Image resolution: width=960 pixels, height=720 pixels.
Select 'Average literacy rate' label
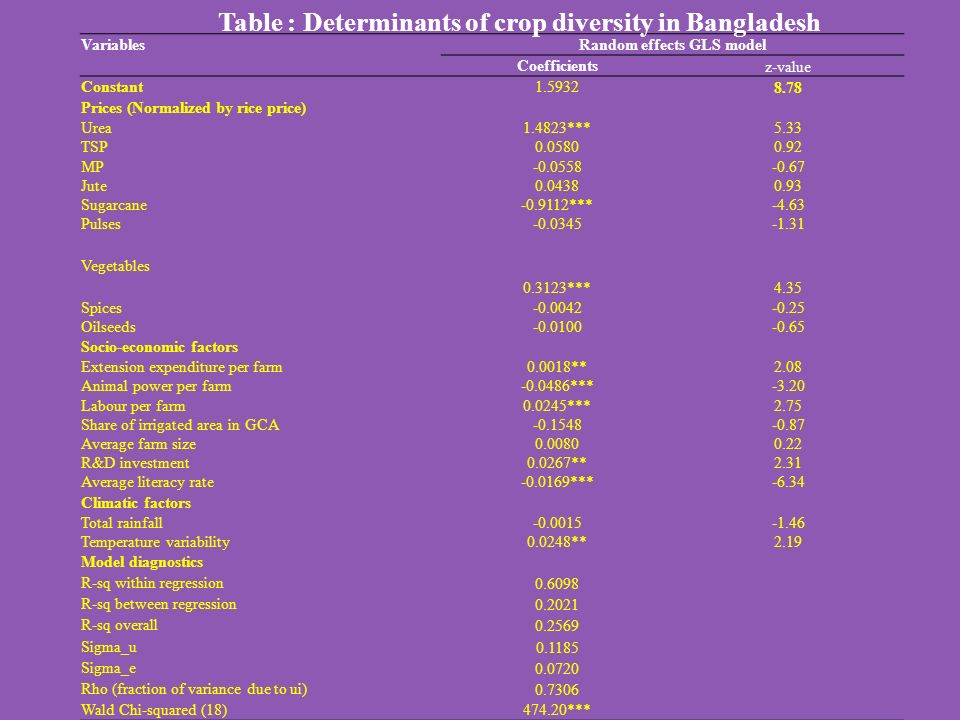coord(148,482)
